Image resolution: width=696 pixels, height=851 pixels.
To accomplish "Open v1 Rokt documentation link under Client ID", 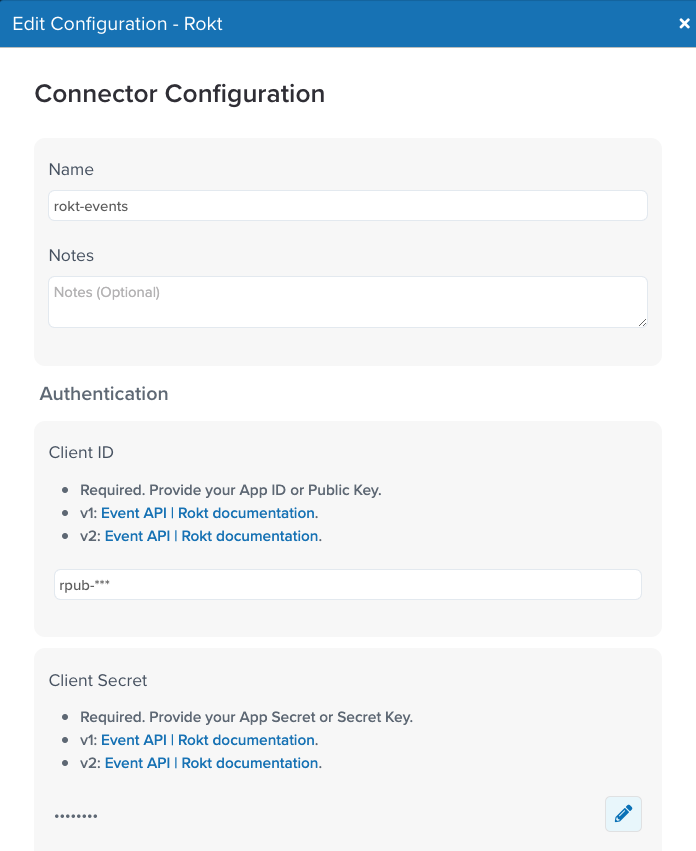I will (x=246, y=513).
